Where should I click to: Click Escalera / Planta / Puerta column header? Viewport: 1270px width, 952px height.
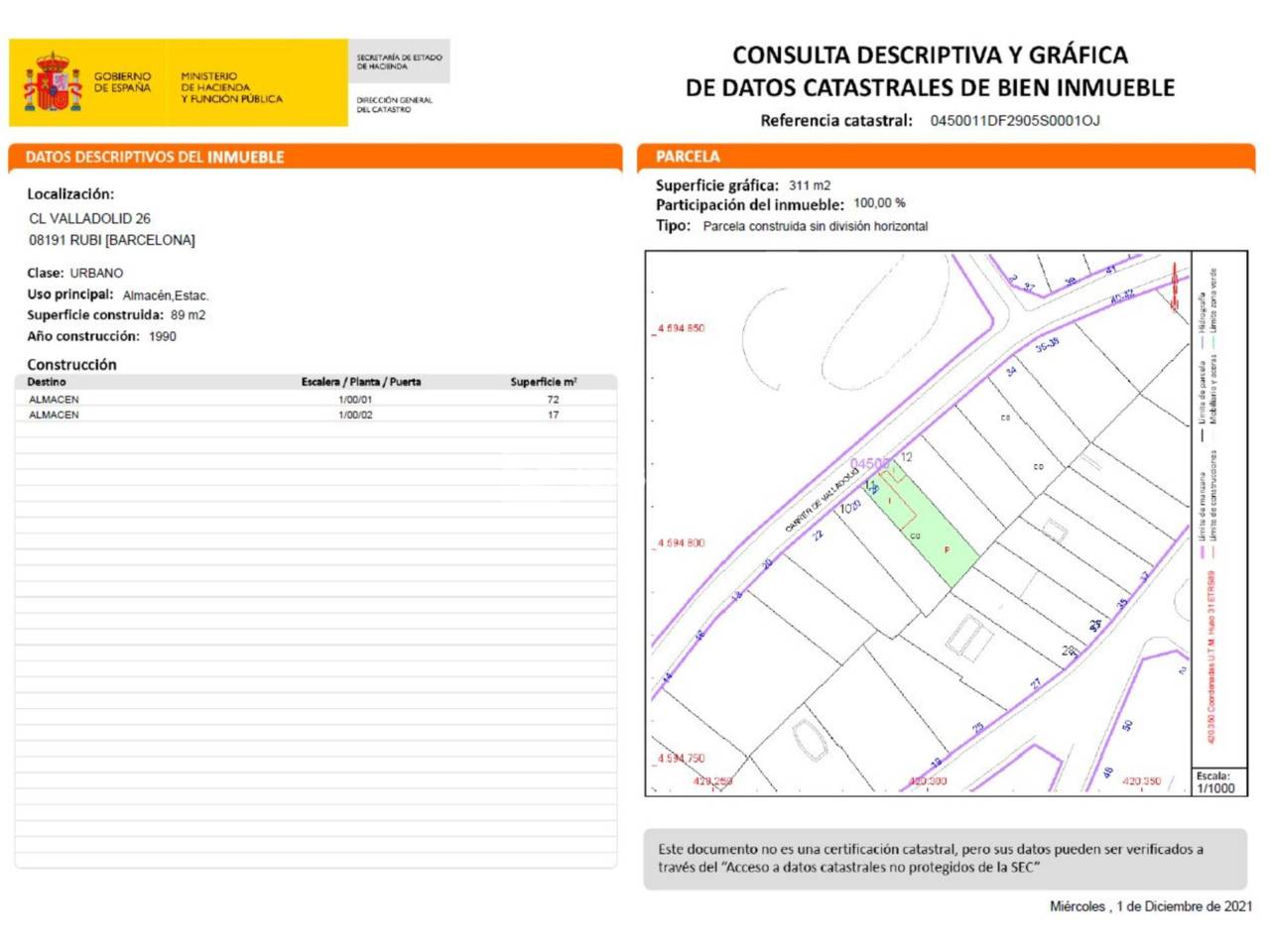point(361,382)
